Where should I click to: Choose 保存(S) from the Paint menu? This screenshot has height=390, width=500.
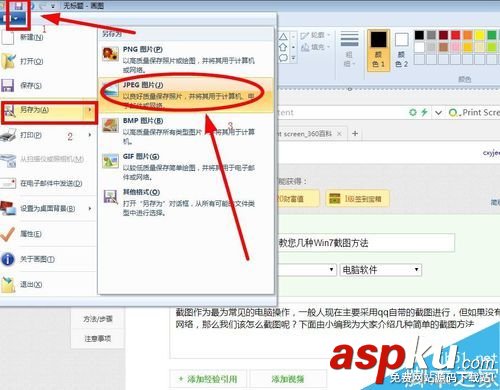pos(47,85)
